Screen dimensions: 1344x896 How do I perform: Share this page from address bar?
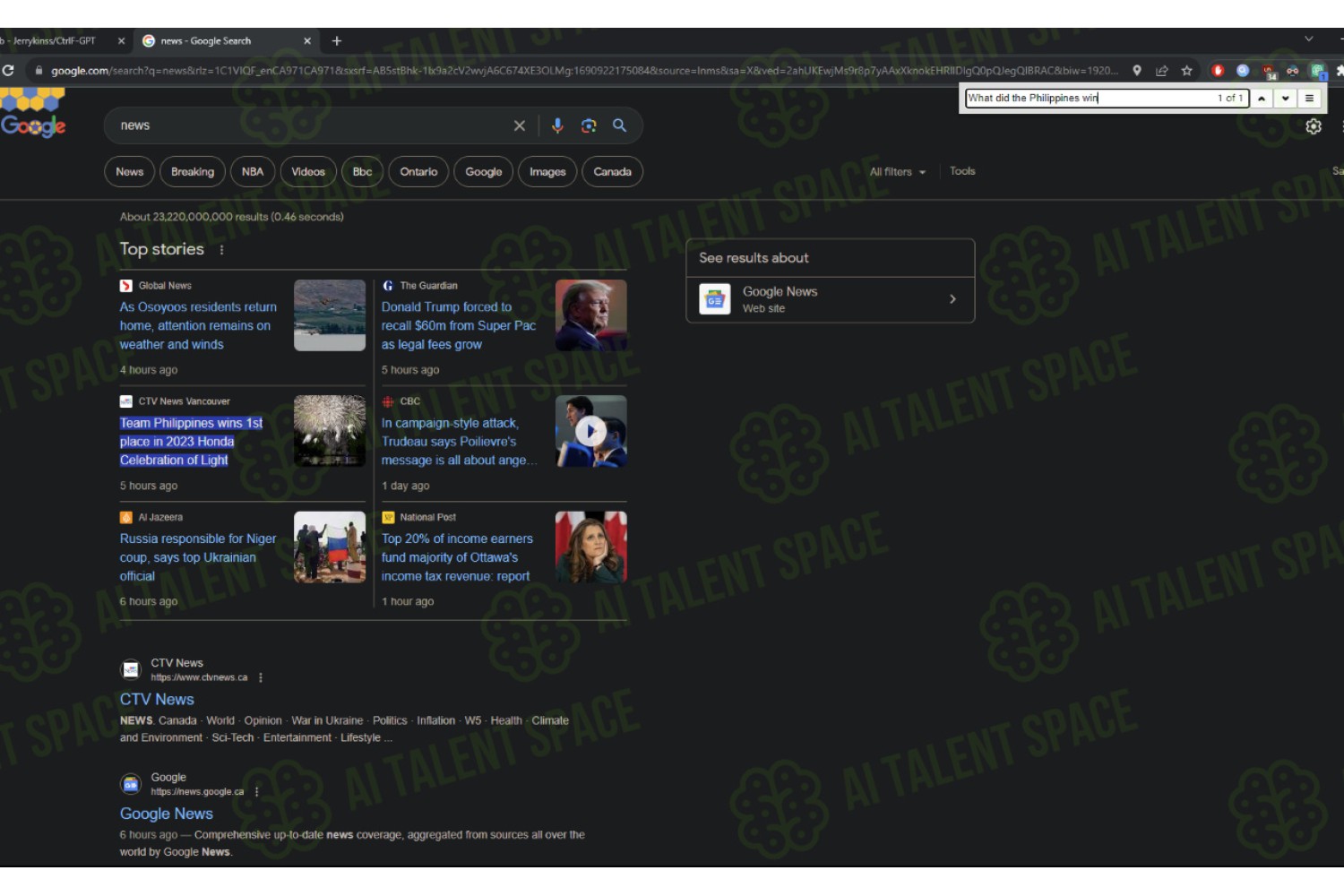click(1162, 71)
